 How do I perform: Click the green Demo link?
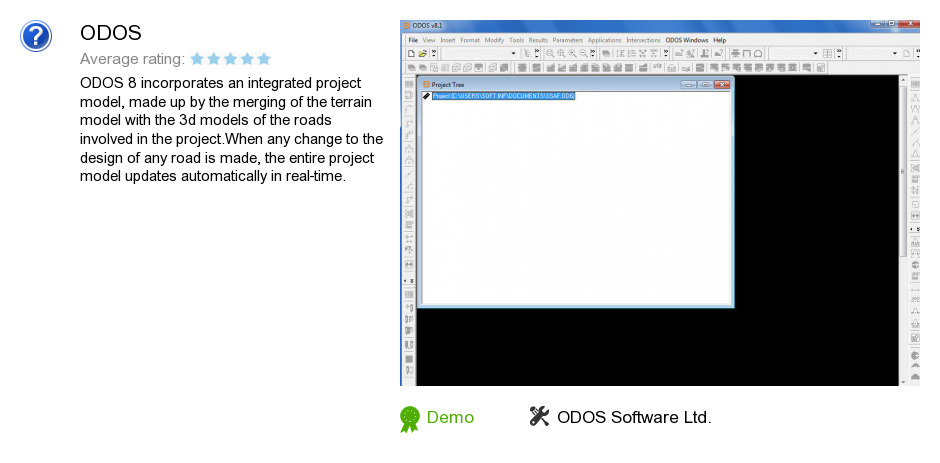point(450,417)
